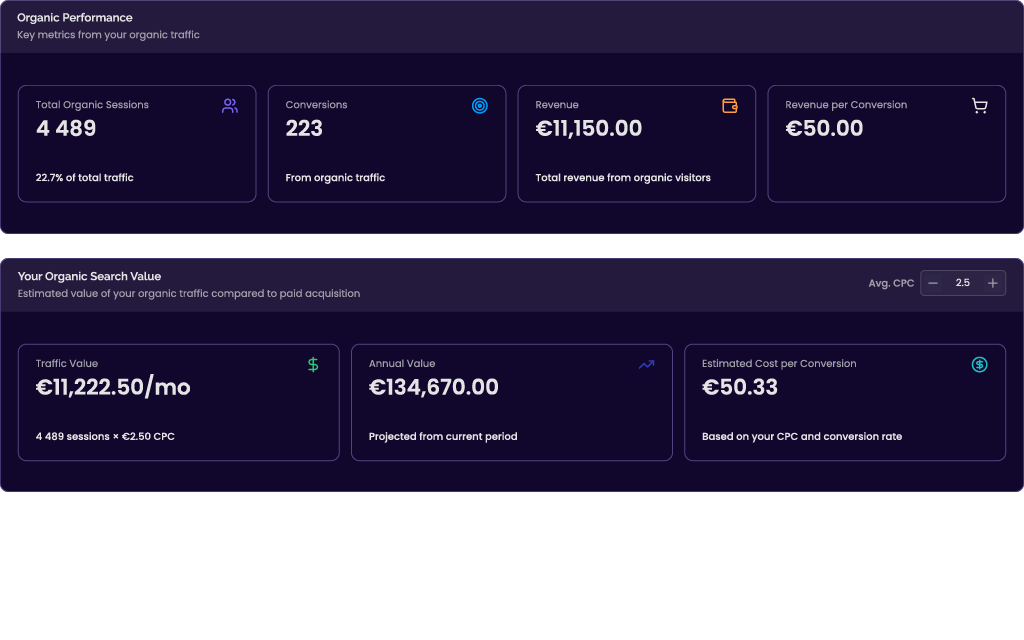Select the Conversions 223 card
Screen dimensions: 1024x640
387,144
